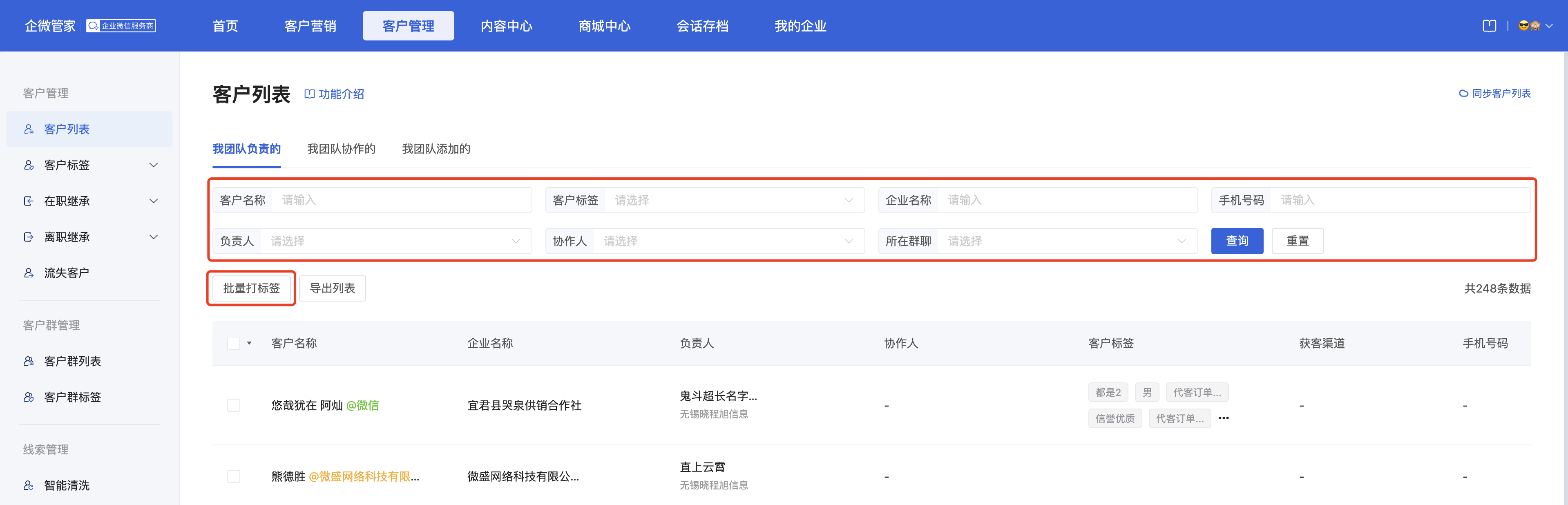Focus the 企业名称 input field
Image resolution: width=1568 pixels, height=505 pixels.
point(1038,200)
